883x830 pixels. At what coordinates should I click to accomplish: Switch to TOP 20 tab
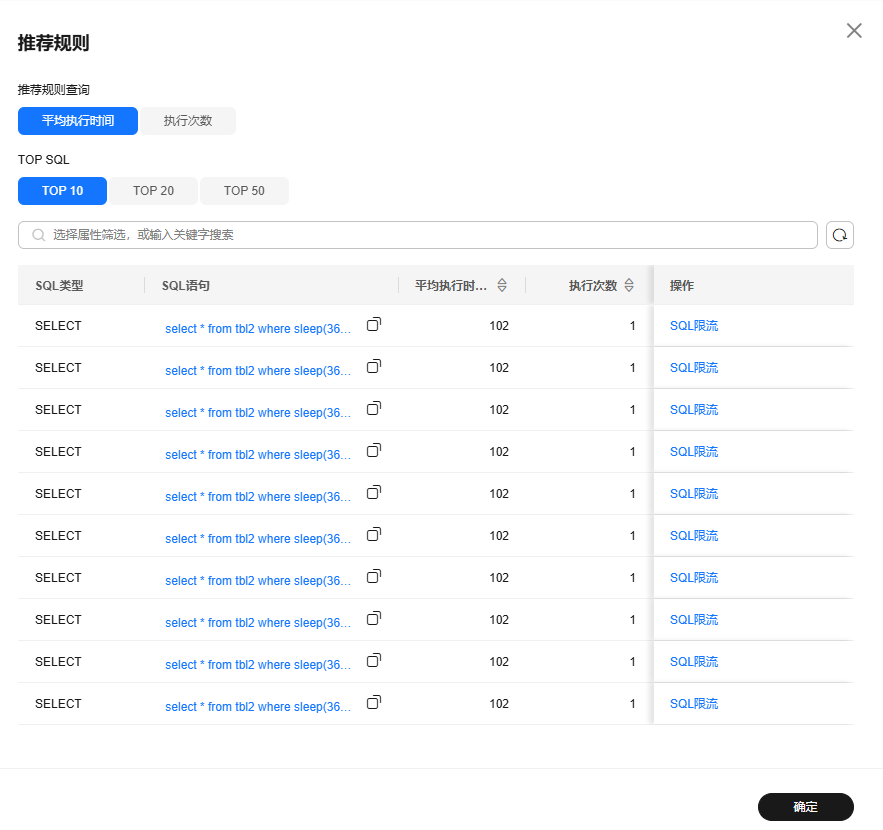(x=153, y=191)
